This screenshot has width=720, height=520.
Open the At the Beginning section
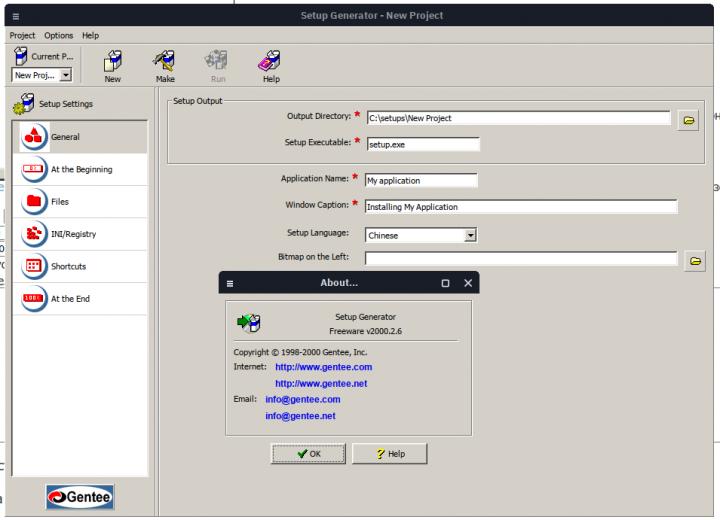(80, 170)
